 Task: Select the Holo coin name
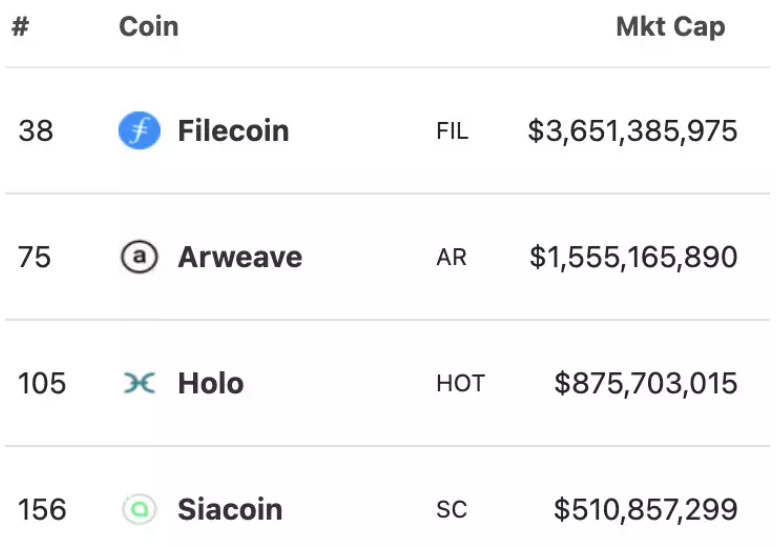(x=211, y=384)
